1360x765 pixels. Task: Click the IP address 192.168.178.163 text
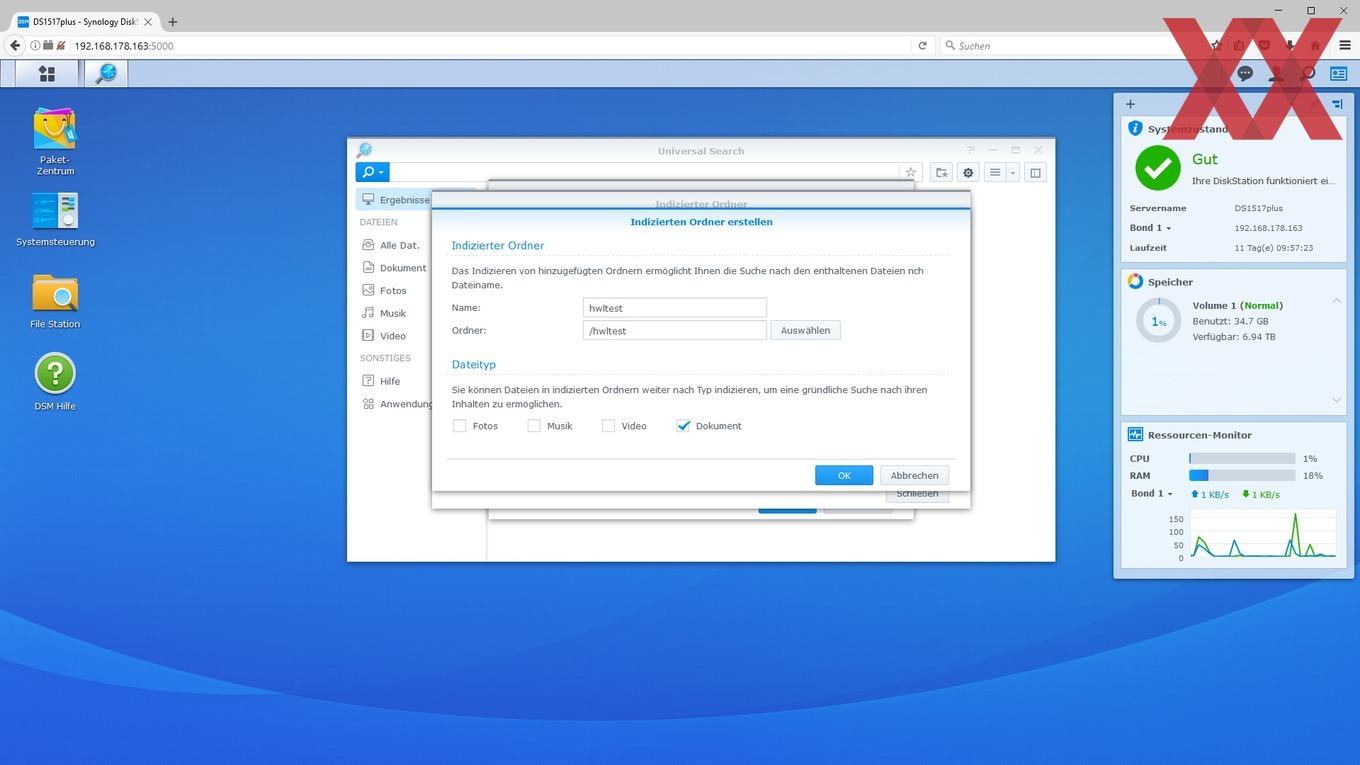click(x=1268, y=228)
